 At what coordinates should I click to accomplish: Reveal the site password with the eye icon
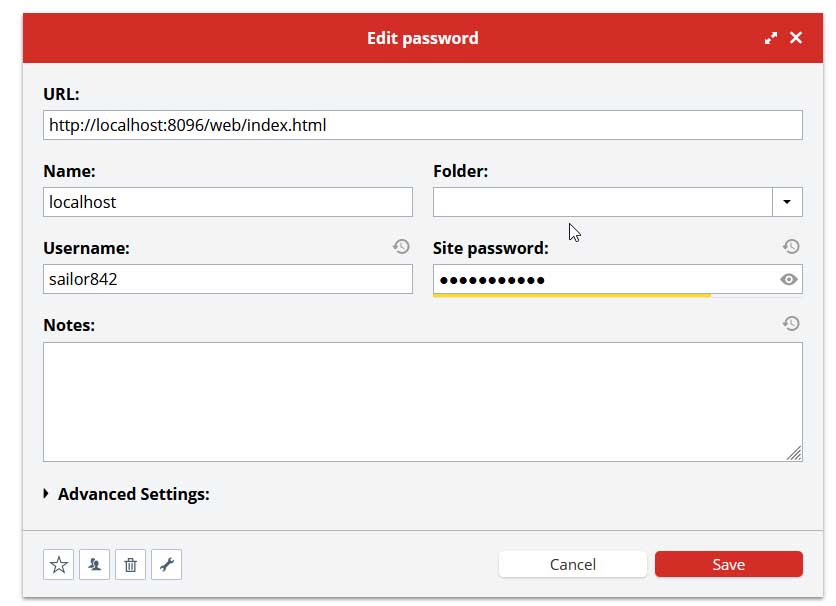click(789, 280)
